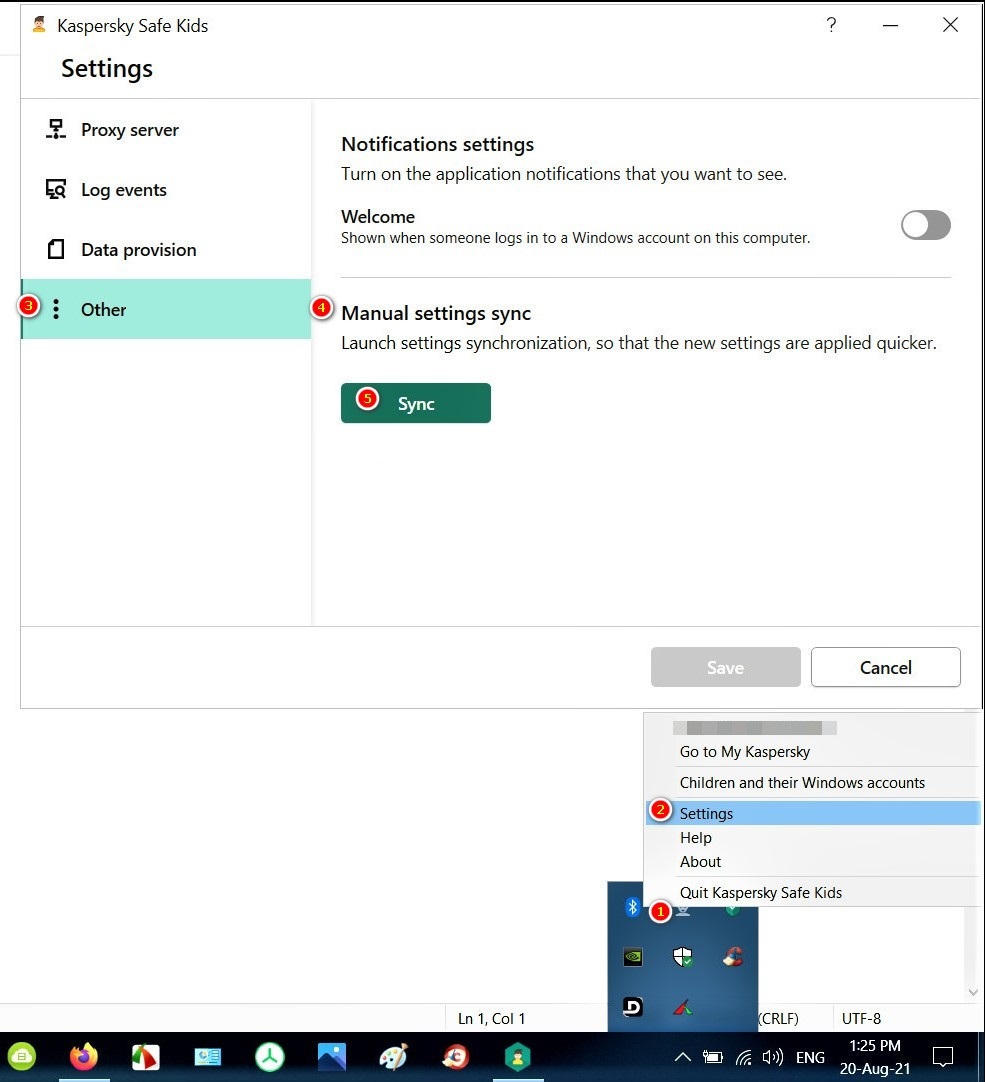Open the clock showing 1:25 PM

[875, 1057]
